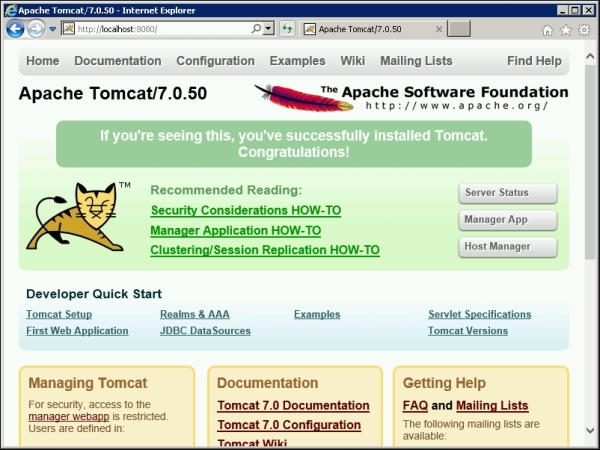Open Favorites star icon
This screenshot has width=600, height=450.
(566, 30)
